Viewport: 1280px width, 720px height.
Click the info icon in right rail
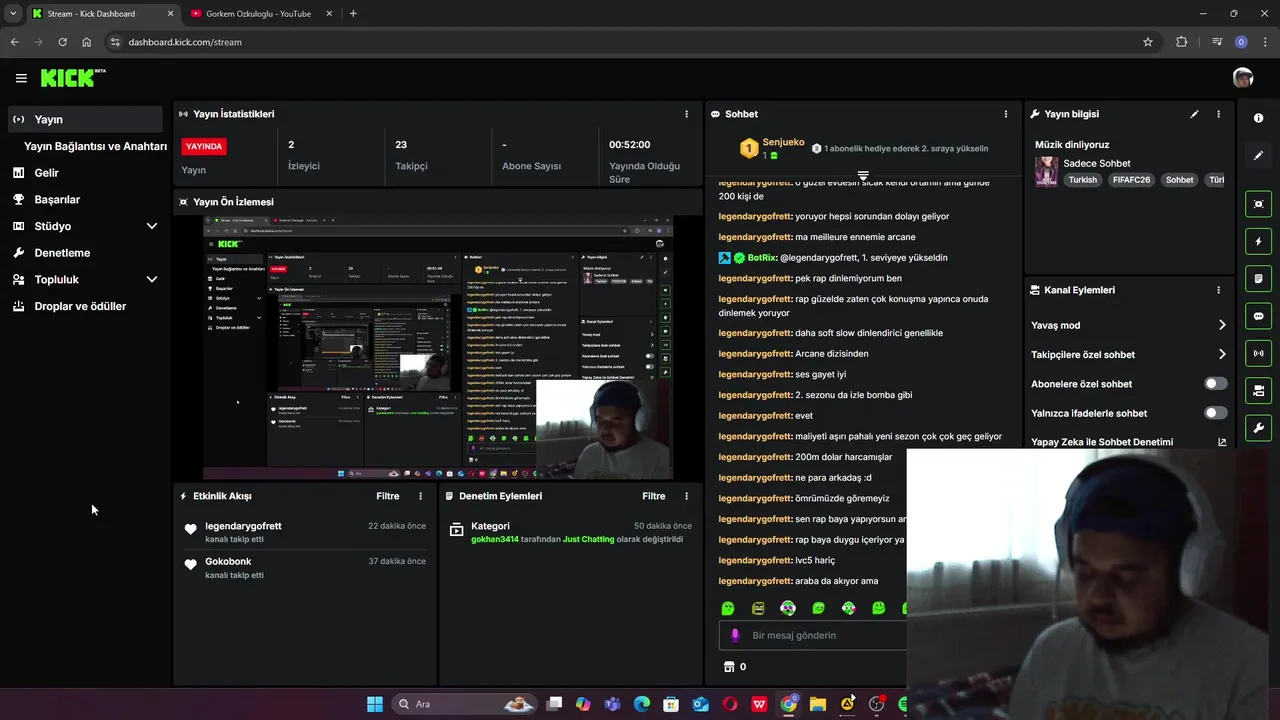point(1258,118)
